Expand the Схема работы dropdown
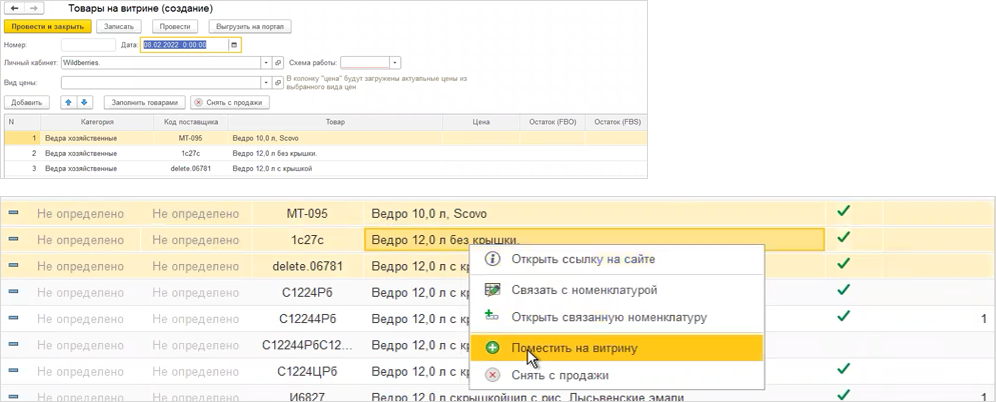The width and height of the screenshot is (996, 402). (395, 64)
